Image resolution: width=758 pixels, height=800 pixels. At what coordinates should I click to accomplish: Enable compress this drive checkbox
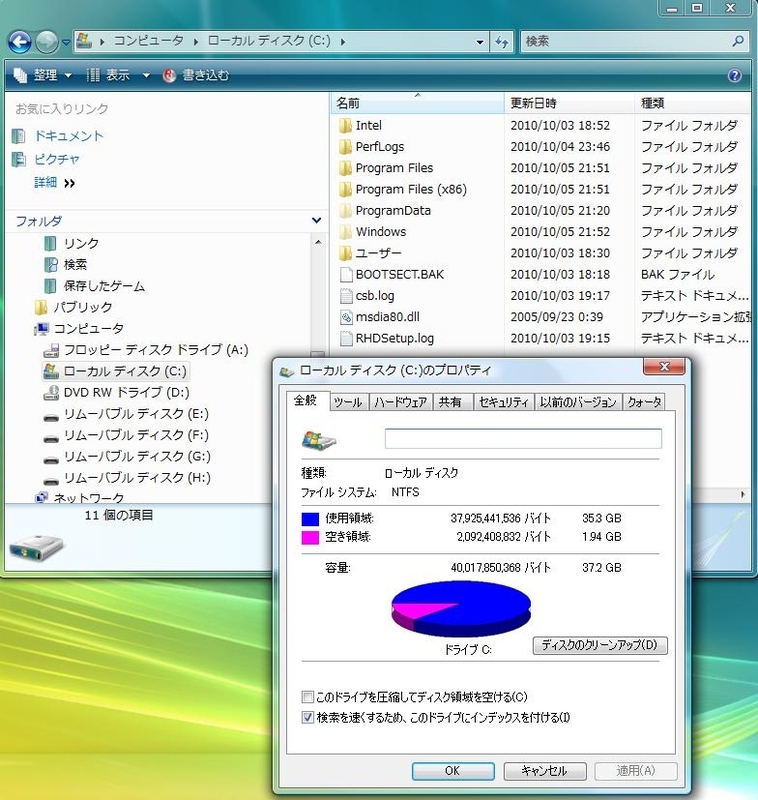308,697
